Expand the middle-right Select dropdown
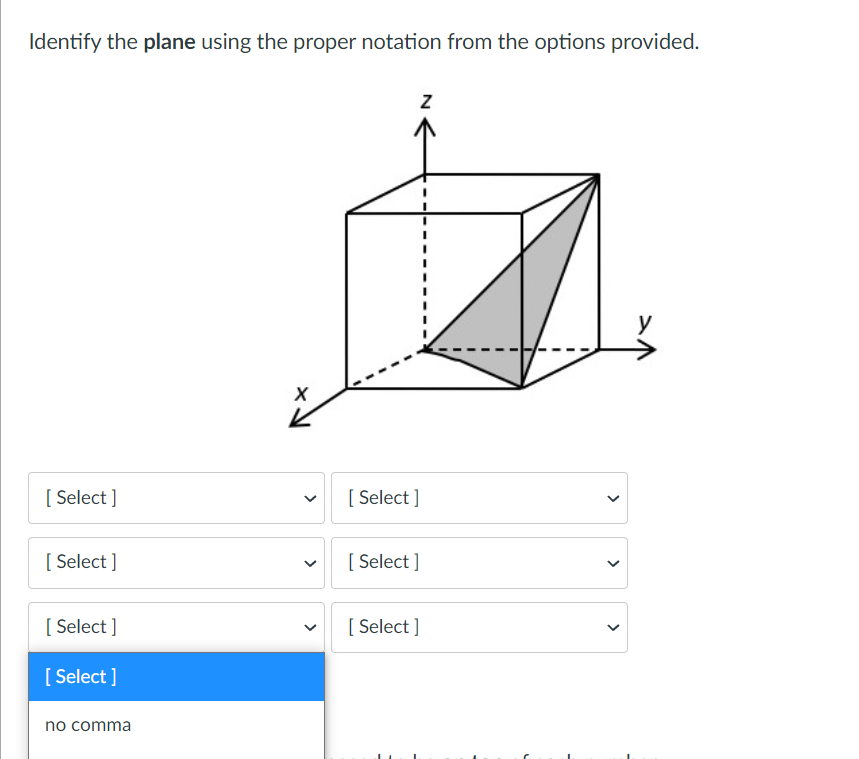 click(479, 562)
